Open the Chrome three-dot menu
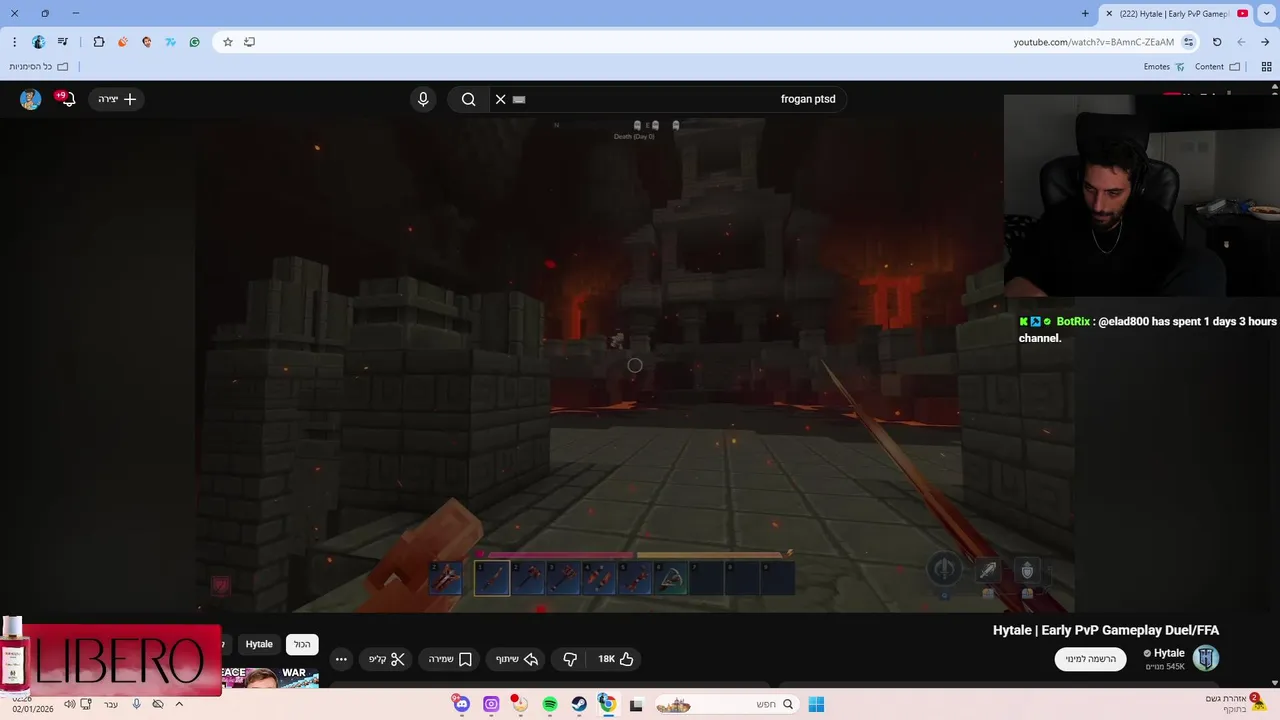The height and width of the screenshot is (720, 1280). pyautogui.click(x=14, y=42)
